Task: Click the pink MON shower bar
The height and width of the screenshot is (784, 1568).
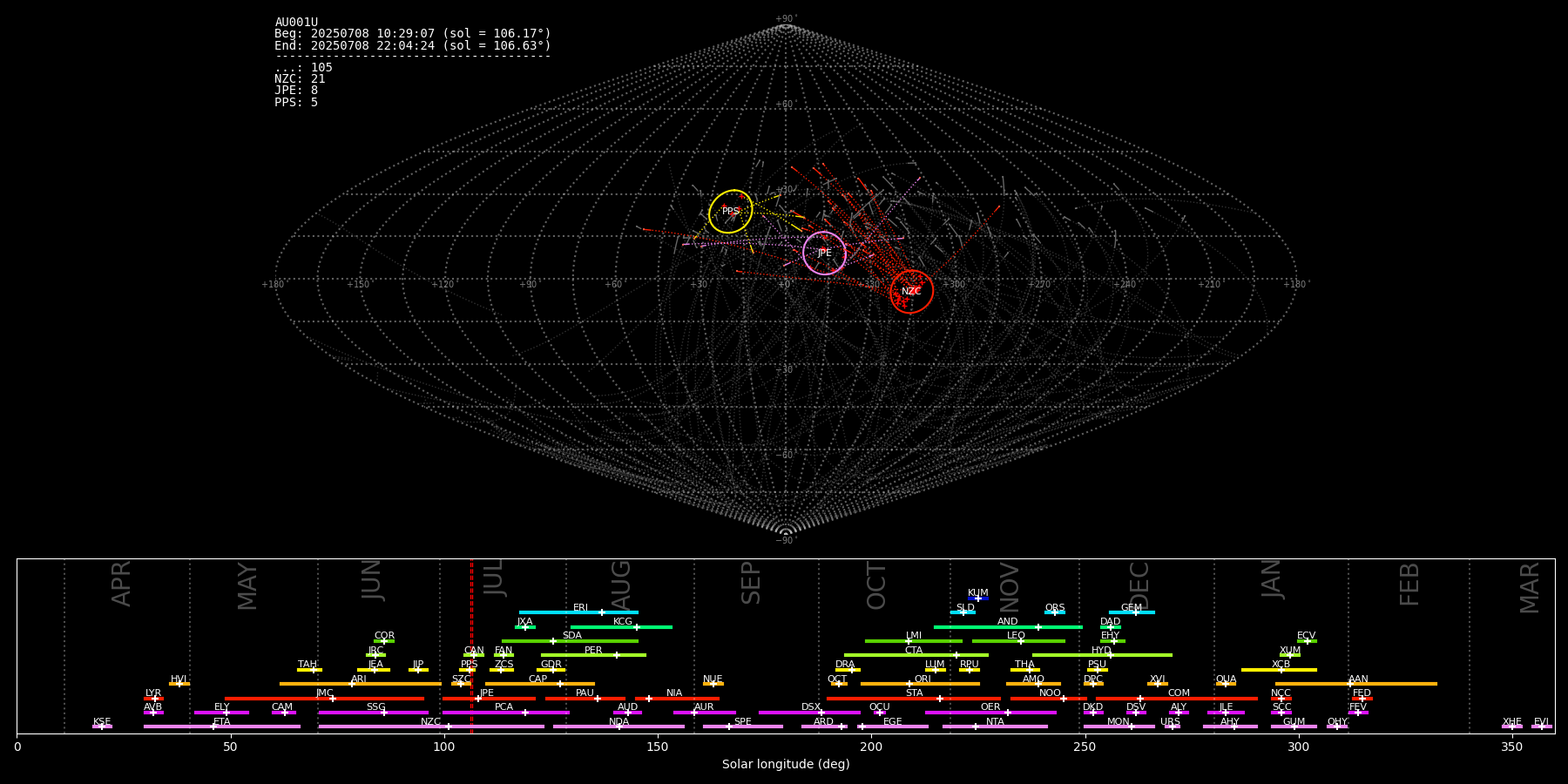Action: (x=1119, y=727)
